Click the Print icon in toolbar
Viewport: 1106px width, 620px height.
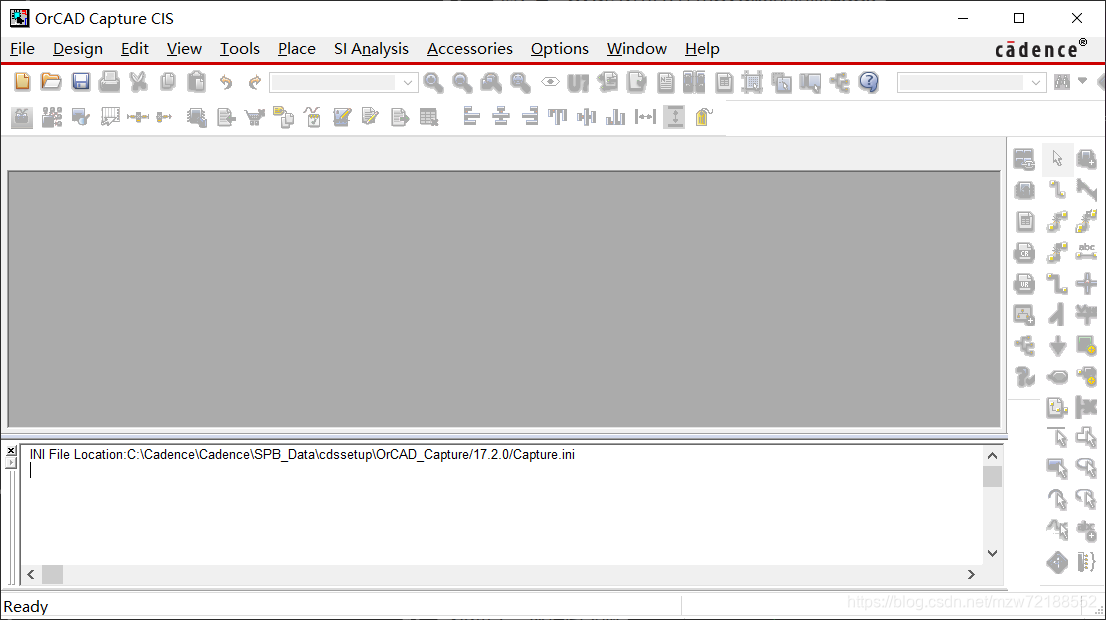109,82
